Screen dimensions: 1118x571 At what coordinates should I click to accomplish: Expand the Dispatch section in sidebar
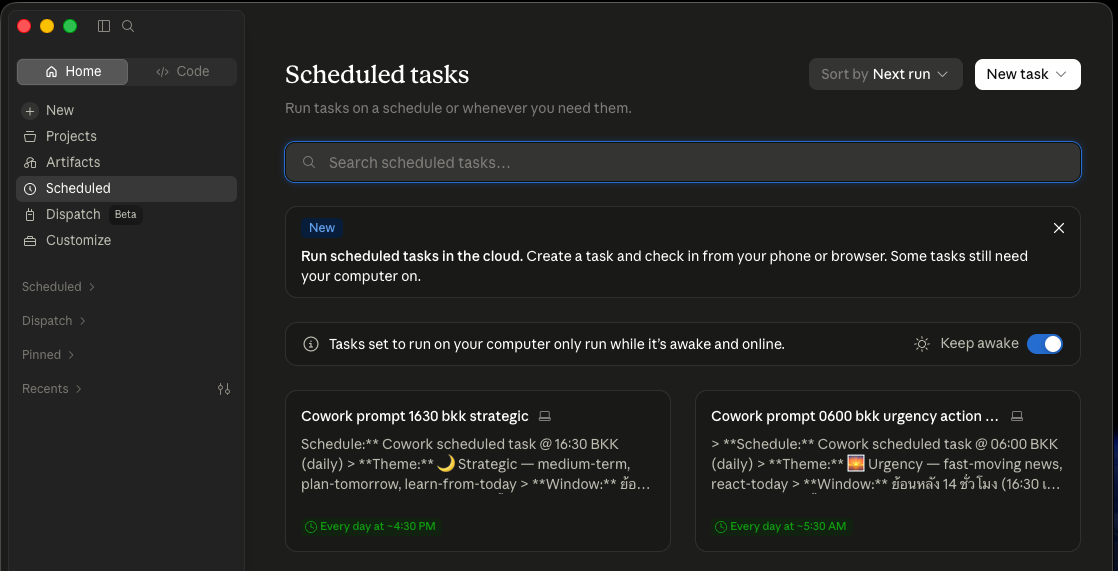tap(54, 321)
